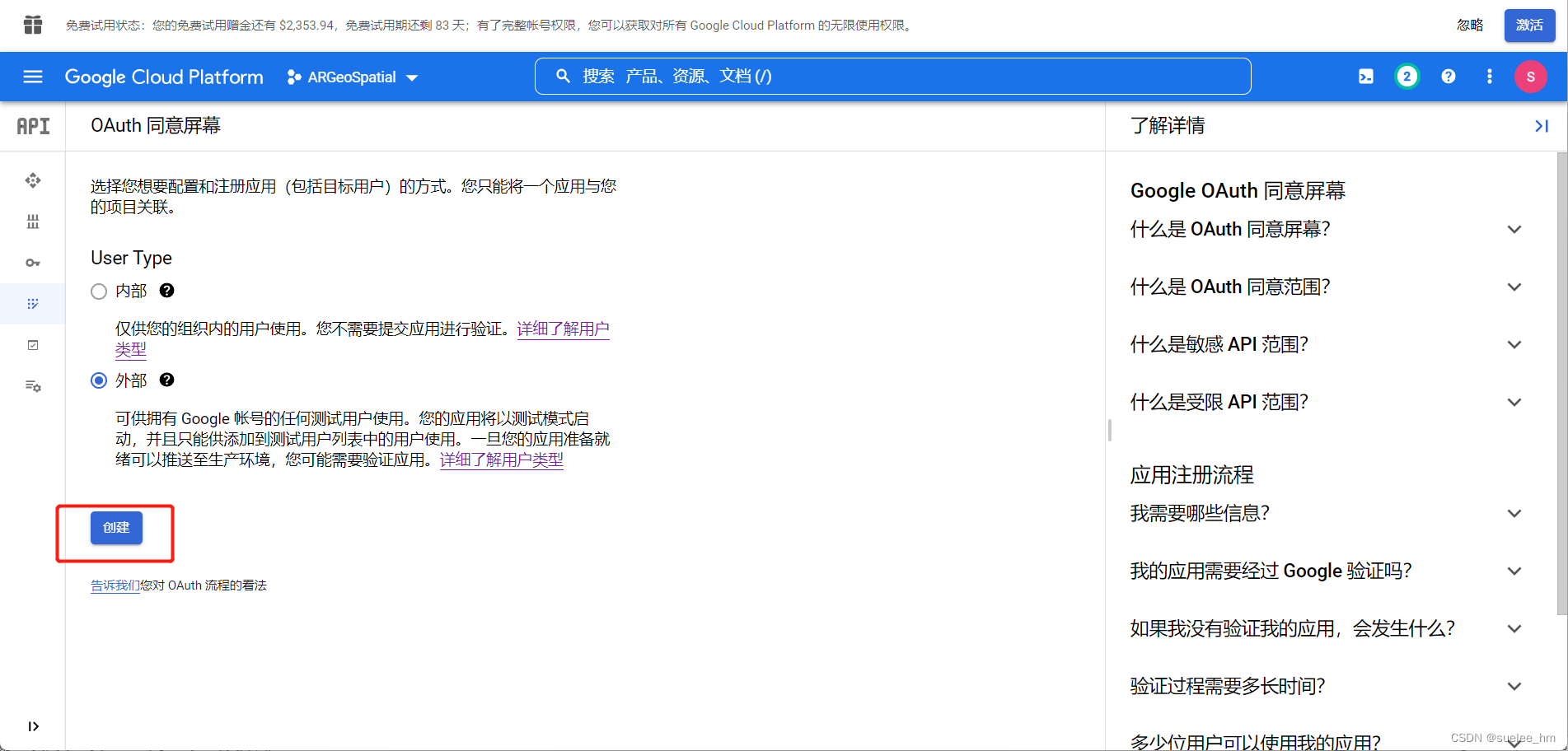Expand 如果我没有验证我的应用 question
The height and width of the screenshot is (751, 1568).
tap(1327, 628)
